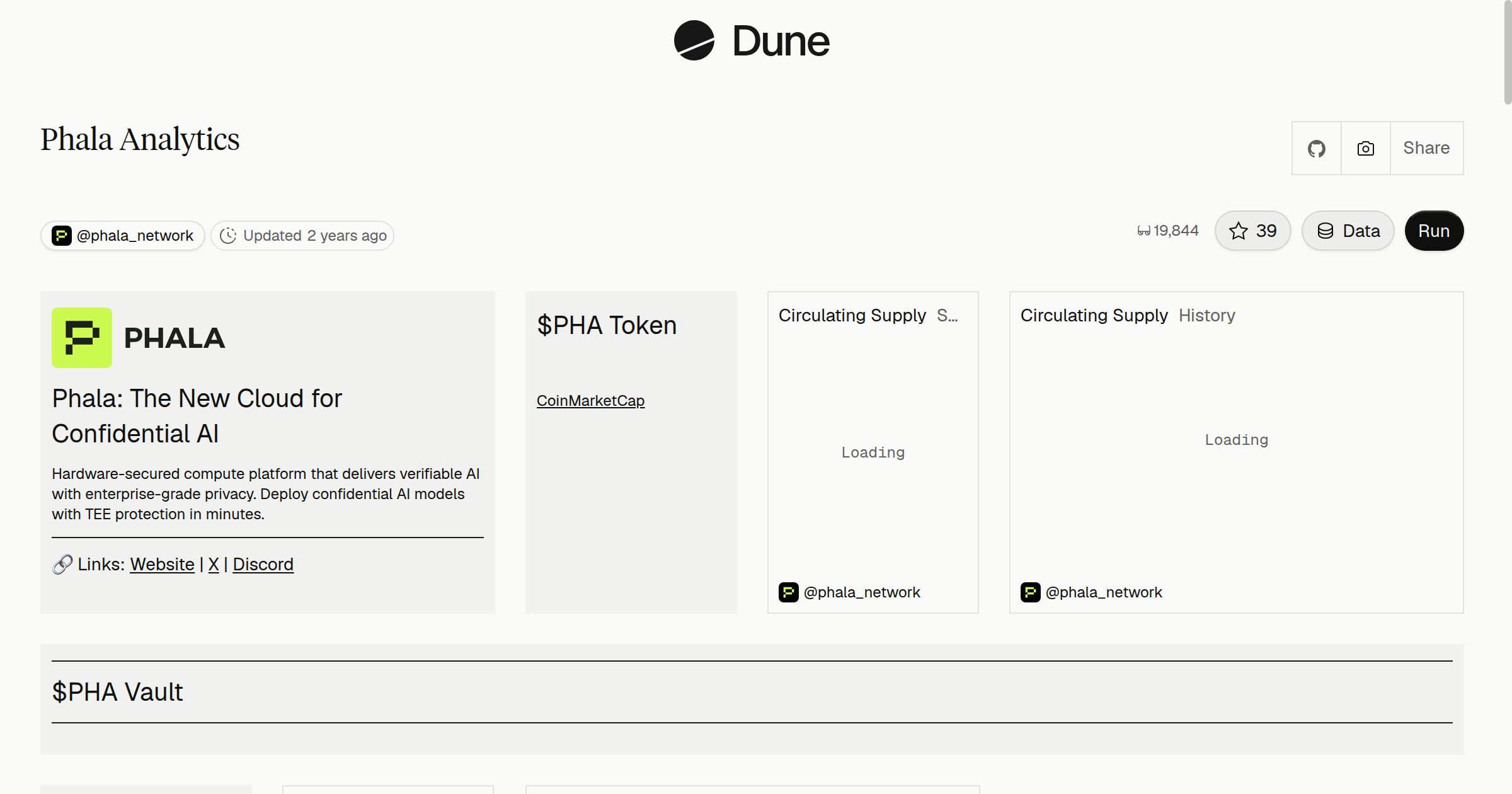Open the Circulating Supply History title
The height and width of the screenshot is (794, 1512).
tap(1128, 315)
